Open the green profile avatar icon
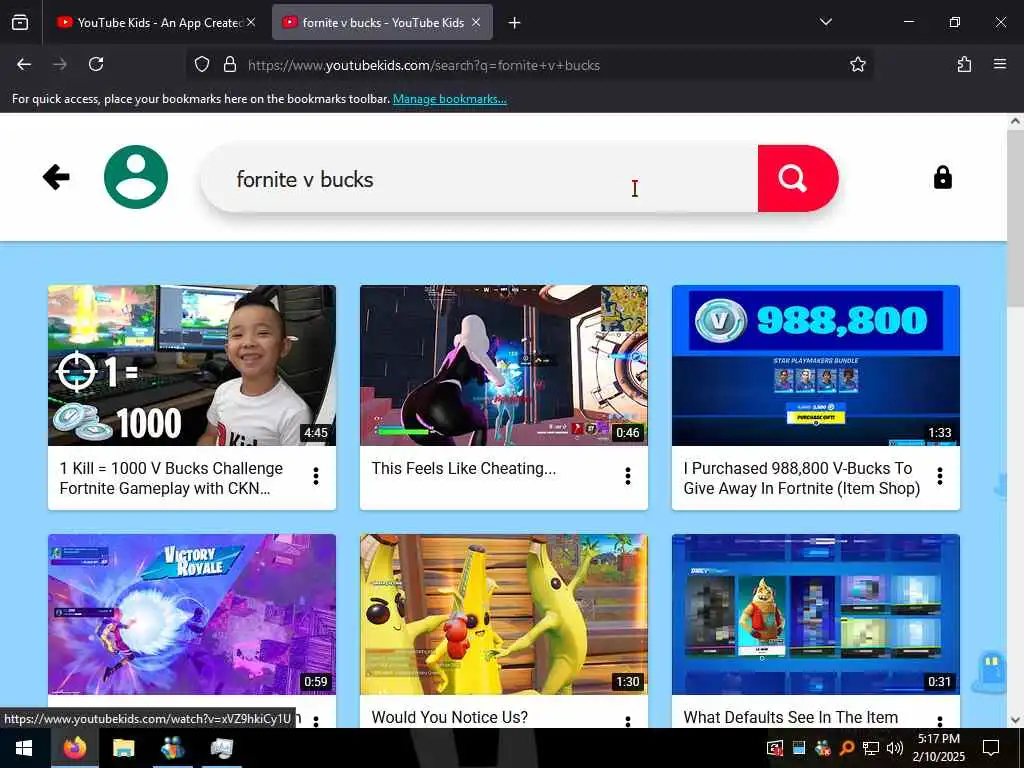1024x768 pixels. click(136, 177)
